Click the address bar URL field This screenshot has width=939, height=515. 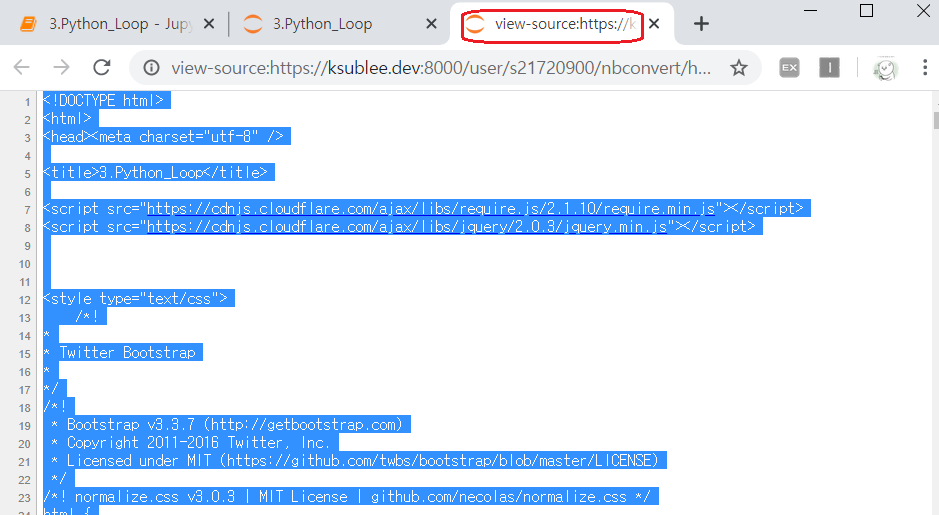[x=441, y=68]
